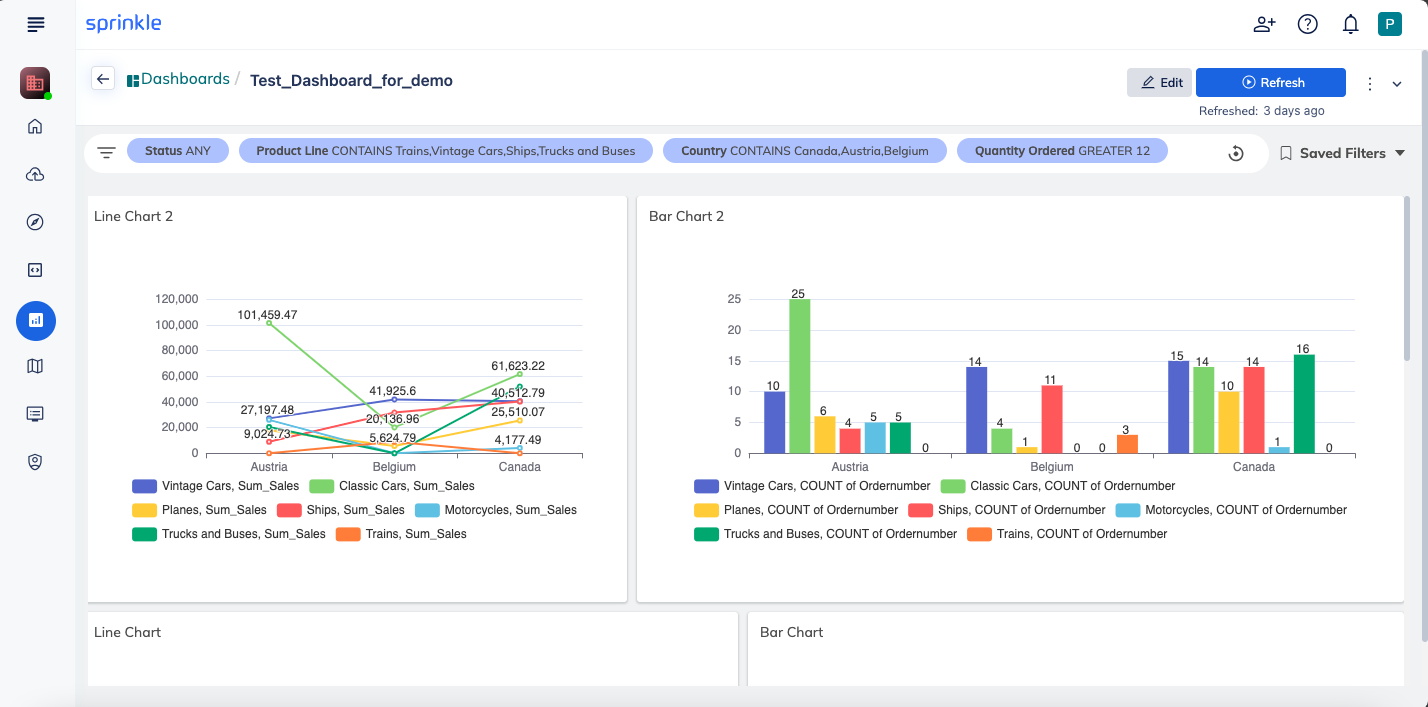Open the map icon in sidebar
Screen dimensions: 1428x707
[35, 366]
